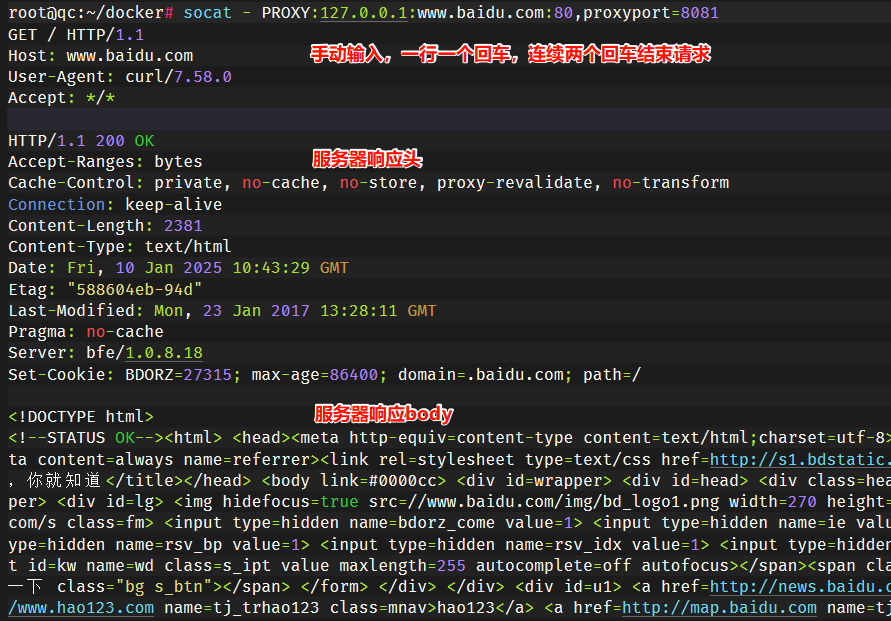This screenshot has width=891, height=621.
Task: Click the '<!DOCTYPE html>' line
Action: [x=81, y=416]
